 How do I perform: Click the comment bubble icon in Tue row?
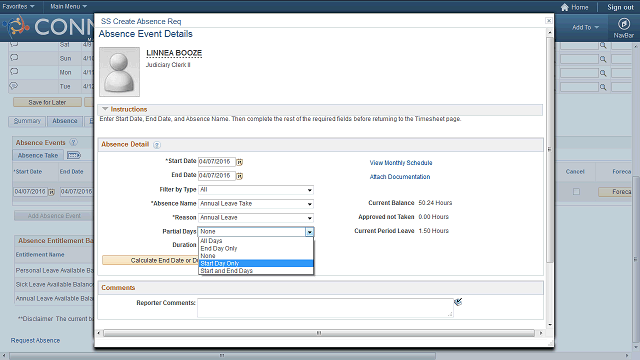click(x=14, y=86)
